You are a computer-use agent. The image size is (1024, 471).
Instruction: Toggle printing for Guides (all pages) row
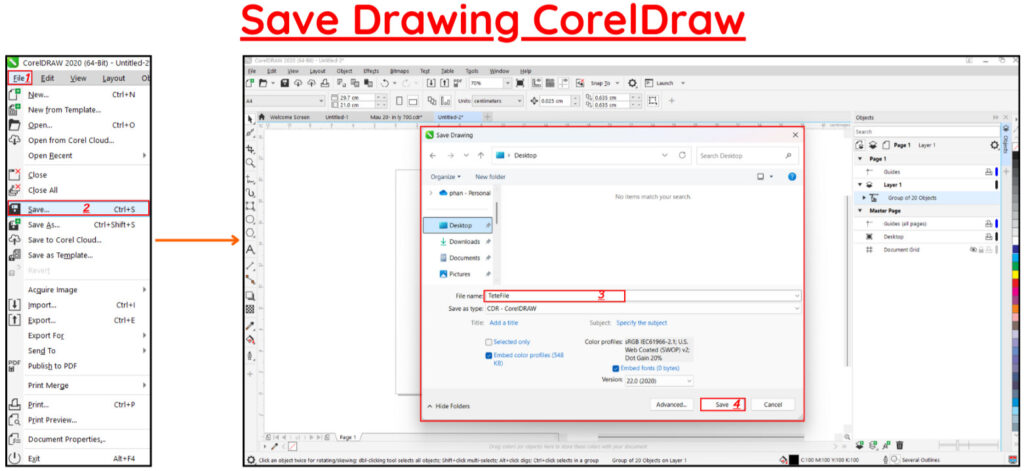(989, 223)
